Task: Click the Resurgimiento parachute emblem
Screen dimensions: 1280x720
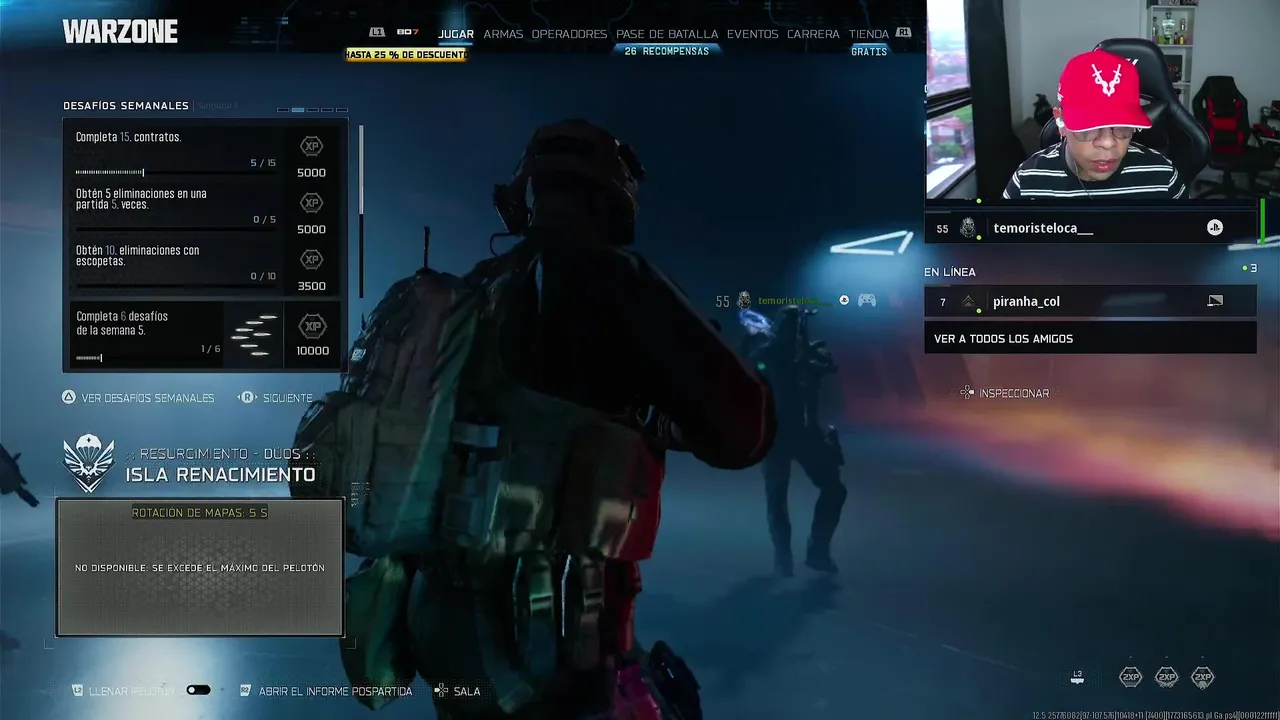Action: pos(89,464)
